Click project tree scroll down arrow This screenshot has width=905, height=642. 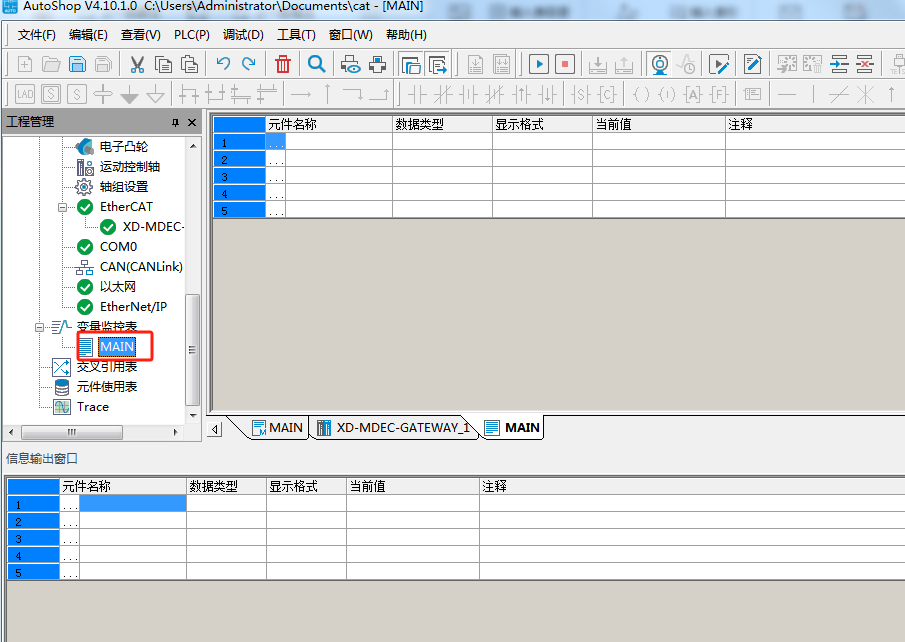[x=193, y=415]
